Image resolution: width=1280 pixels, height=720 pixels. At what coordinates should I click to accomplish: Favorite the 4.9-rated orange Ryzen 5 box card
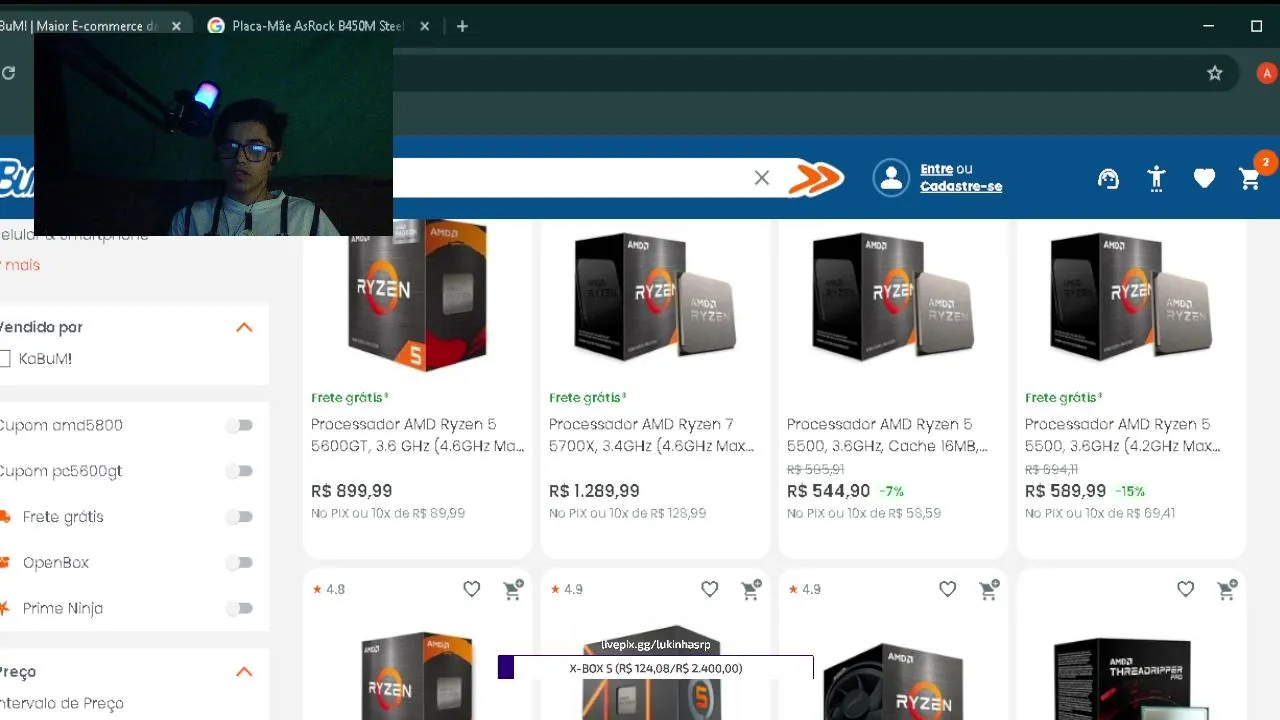[710, 590]
